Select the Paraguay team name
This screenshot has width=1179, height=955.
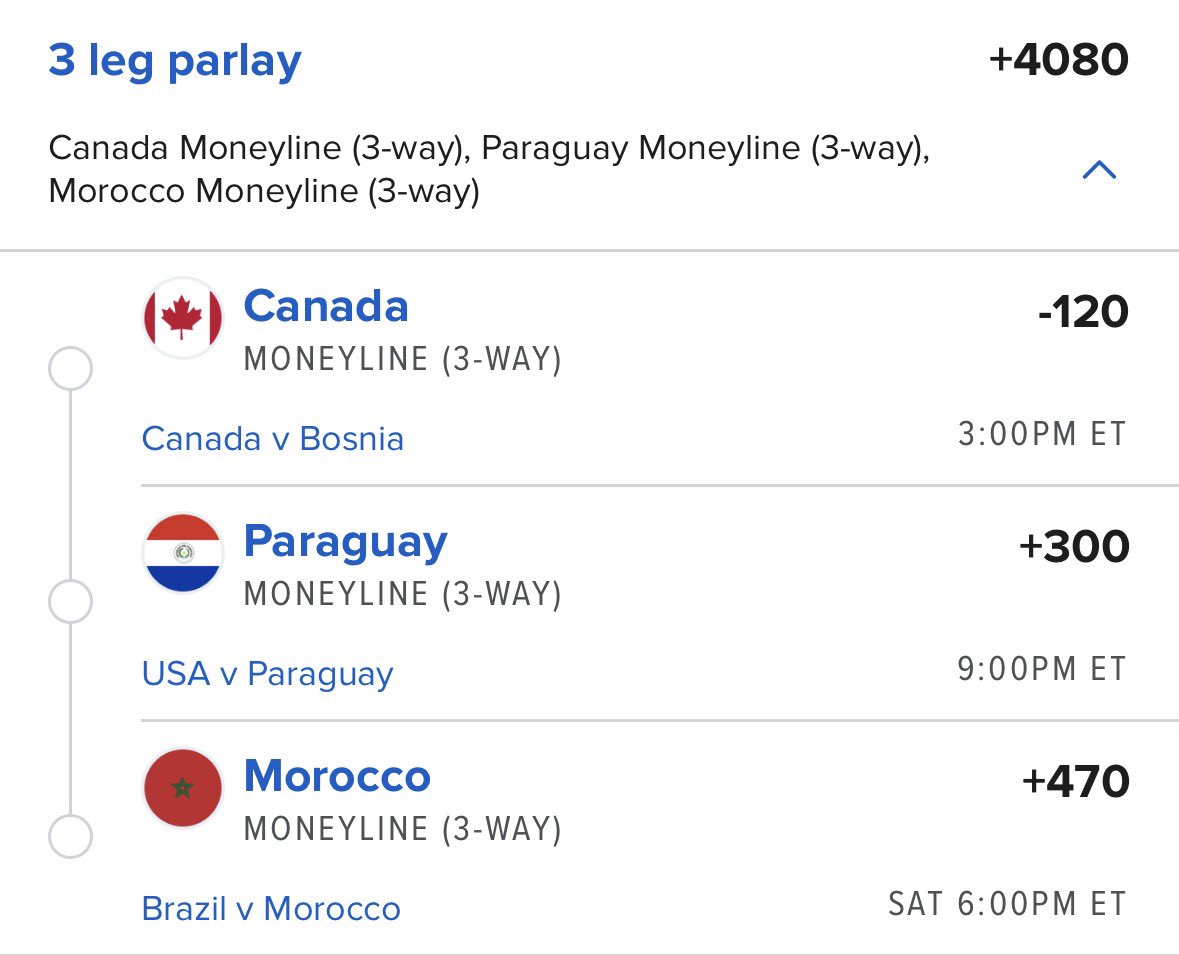point(345,543)
